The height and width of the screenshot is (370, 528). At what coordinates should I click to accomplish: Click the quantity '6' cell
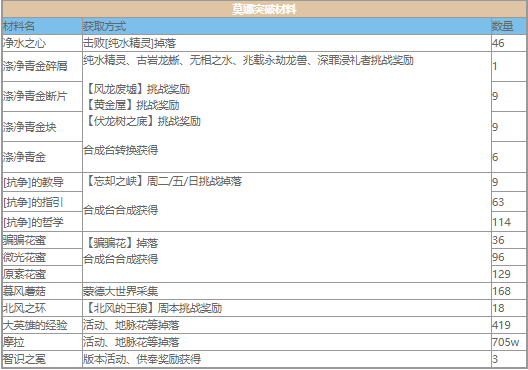click(509, 157)
